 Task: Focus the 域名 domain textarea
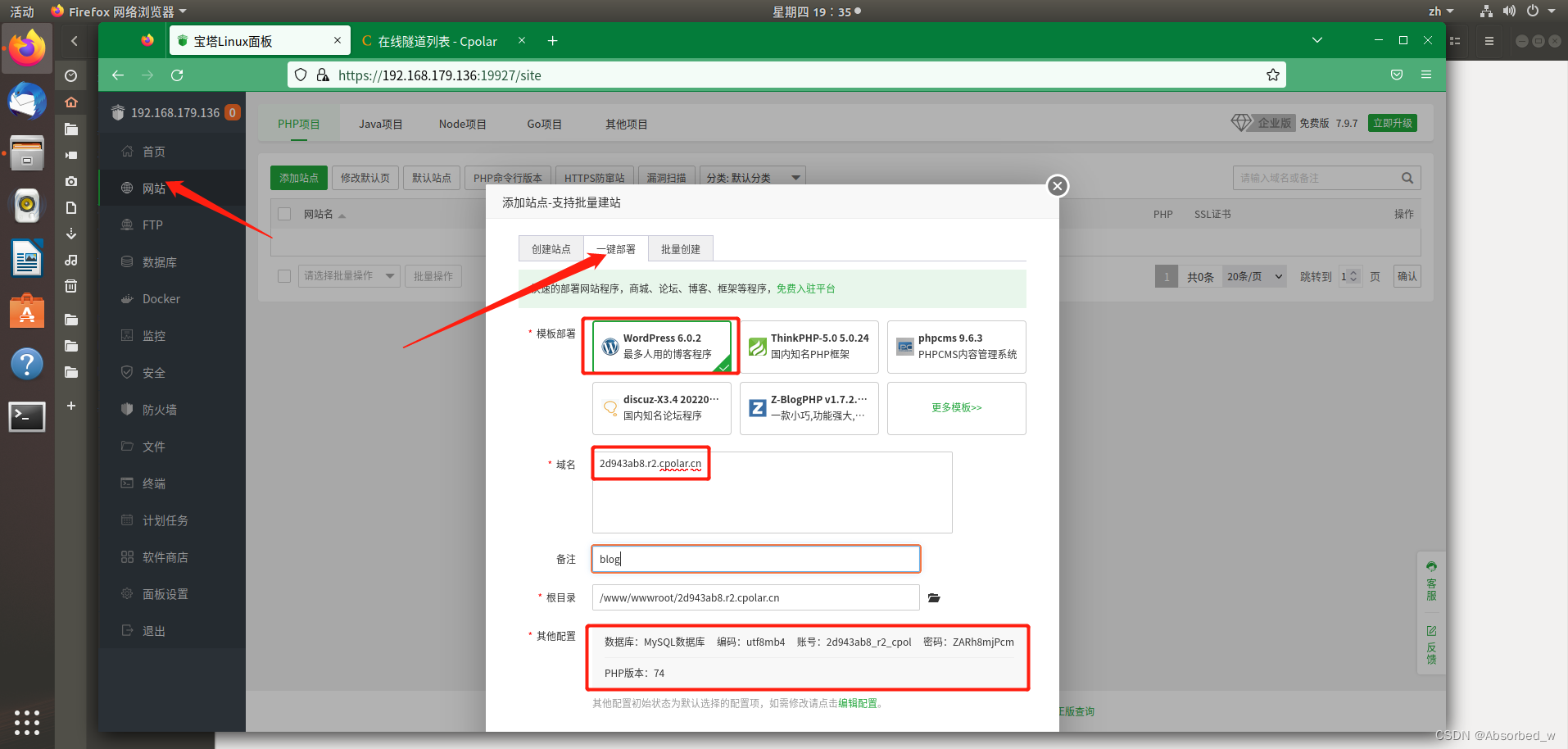pyautogui.click(x=773, y=493)
